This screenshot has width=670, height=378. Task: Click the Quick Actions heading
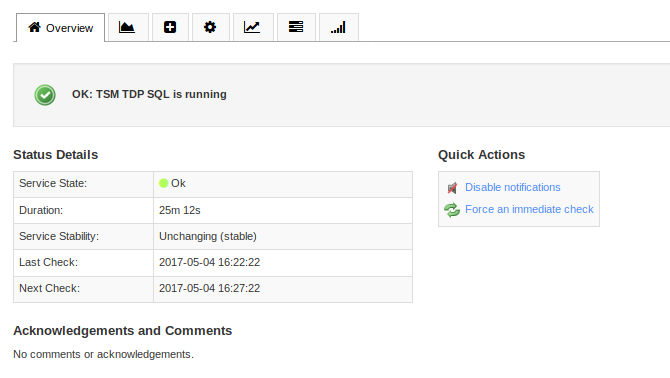point(481,155)
